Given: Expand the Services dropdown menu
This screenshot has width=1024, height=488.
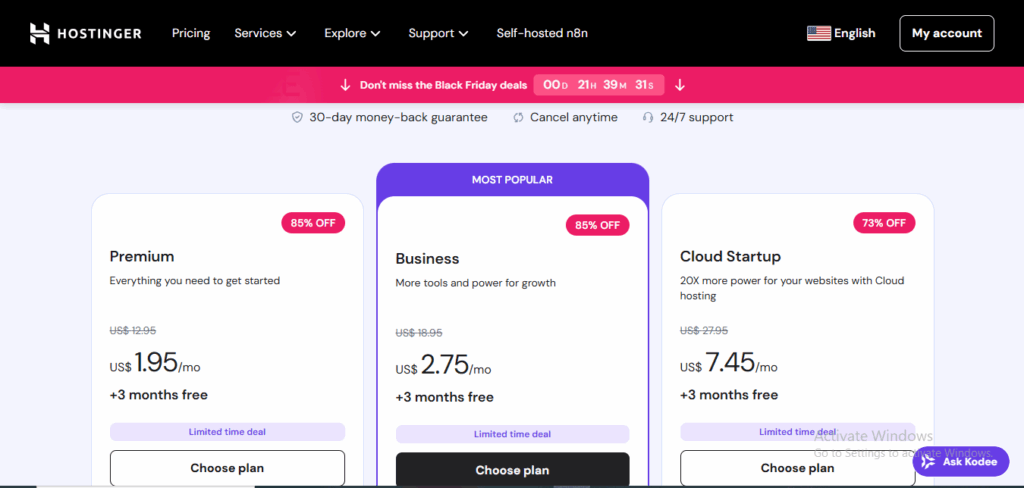Looking at the screenshot, I should (x=265, y=33).
